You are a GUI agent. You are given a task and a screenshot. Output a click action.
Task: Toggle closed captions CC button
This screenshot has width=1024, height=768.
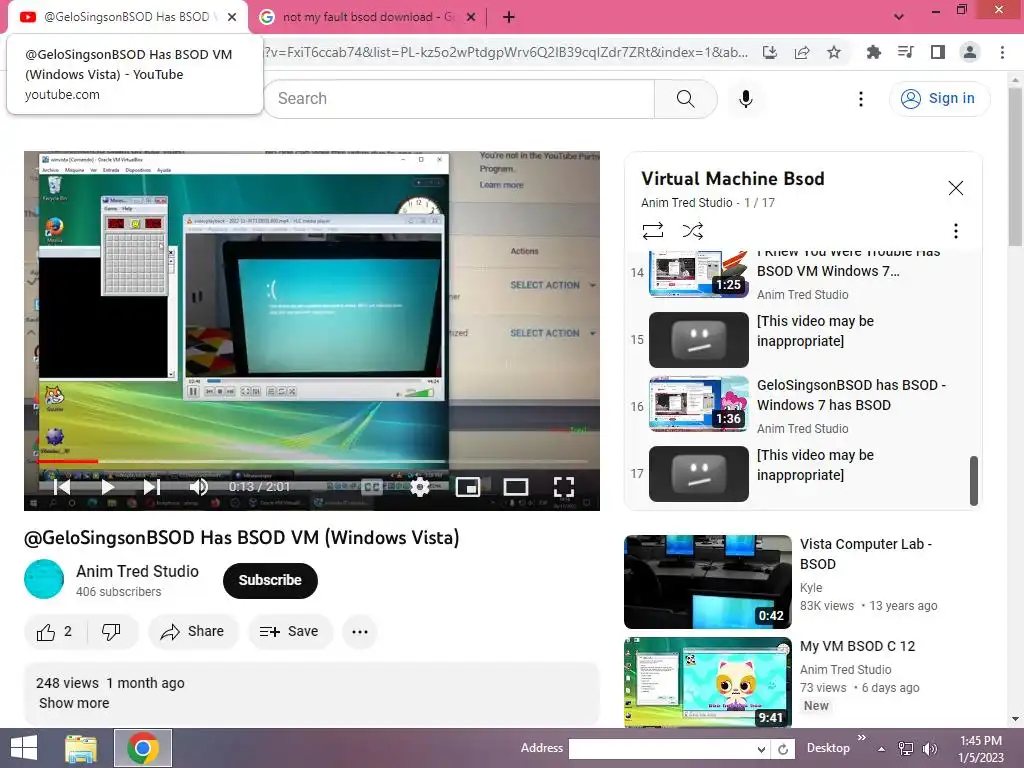pyautogui.click(x=372, y=487)
